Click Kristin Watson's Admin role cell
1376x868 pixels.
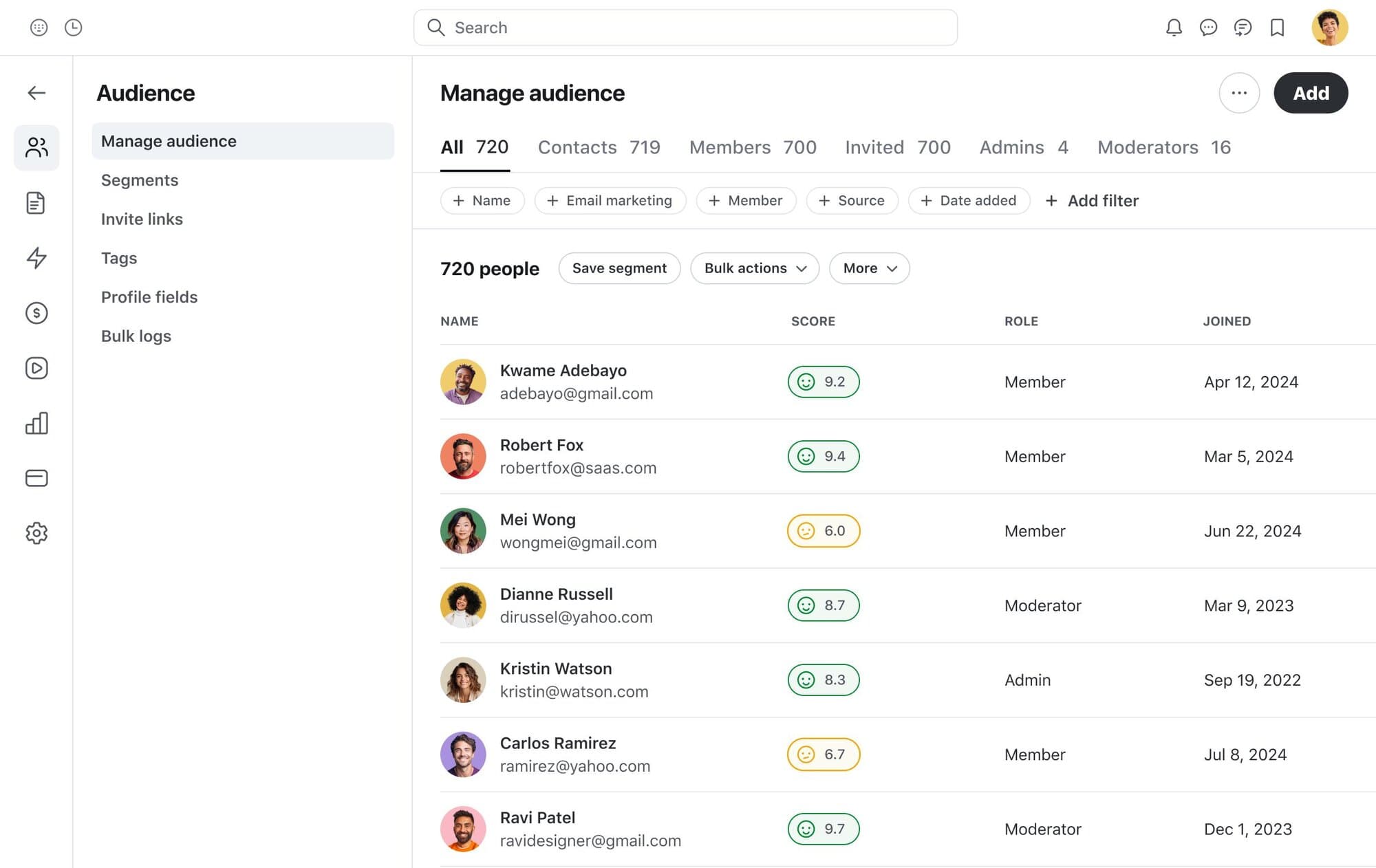(1027, 680)
